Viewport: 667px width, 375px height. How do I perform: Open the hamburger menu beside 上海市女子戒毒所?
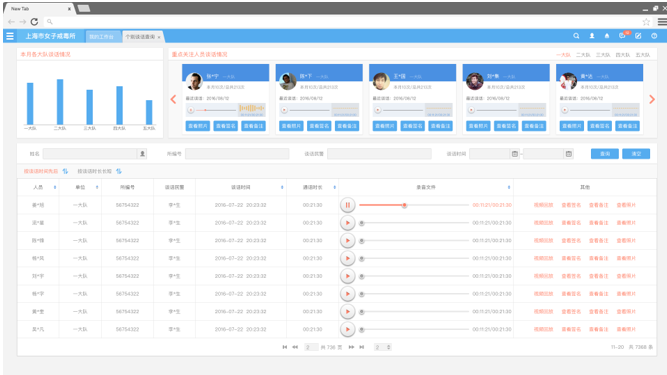9,36
